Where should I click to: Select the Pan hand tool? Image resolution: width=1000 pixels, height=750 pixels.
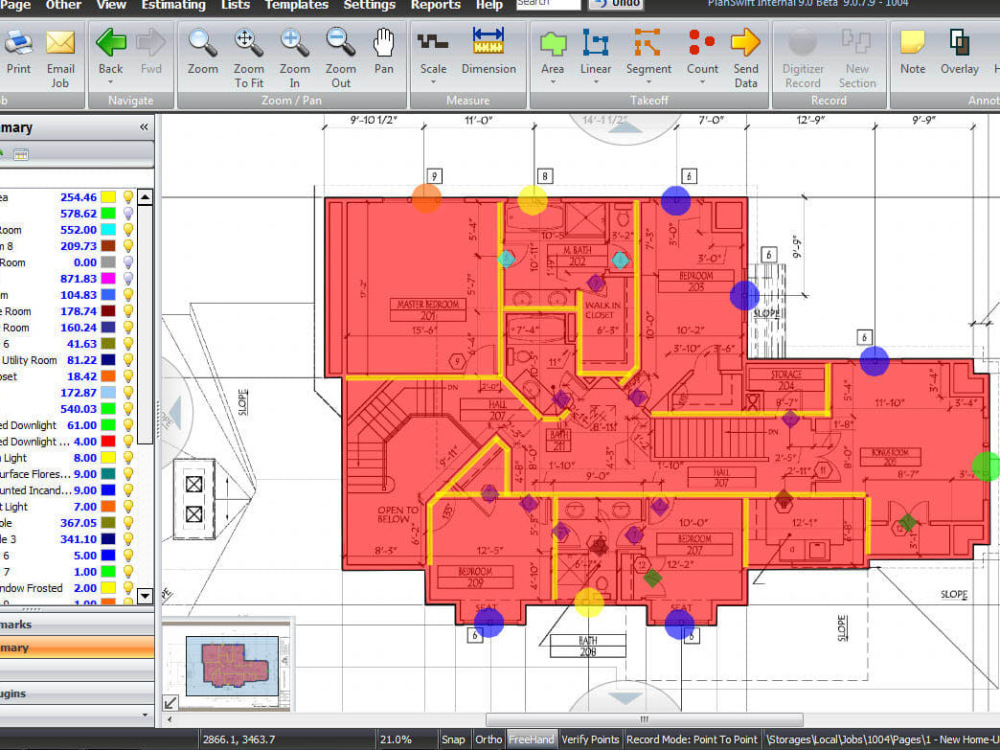tap(383, 43)
